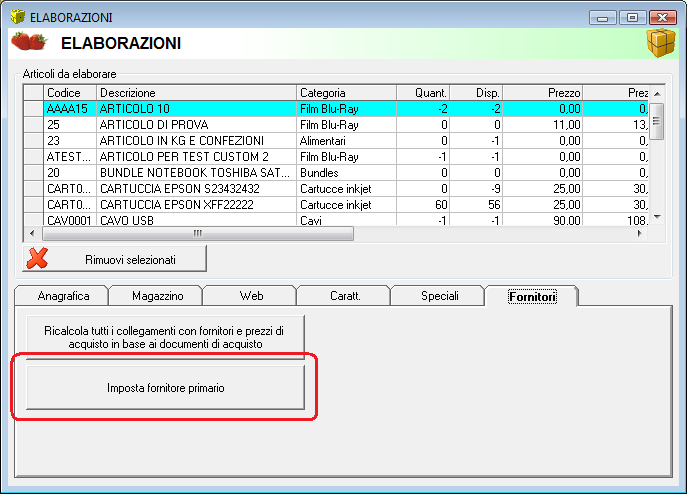
Task: Select the CARTUCCIA EPSON XFF22222 row
Action: [336, 205]
